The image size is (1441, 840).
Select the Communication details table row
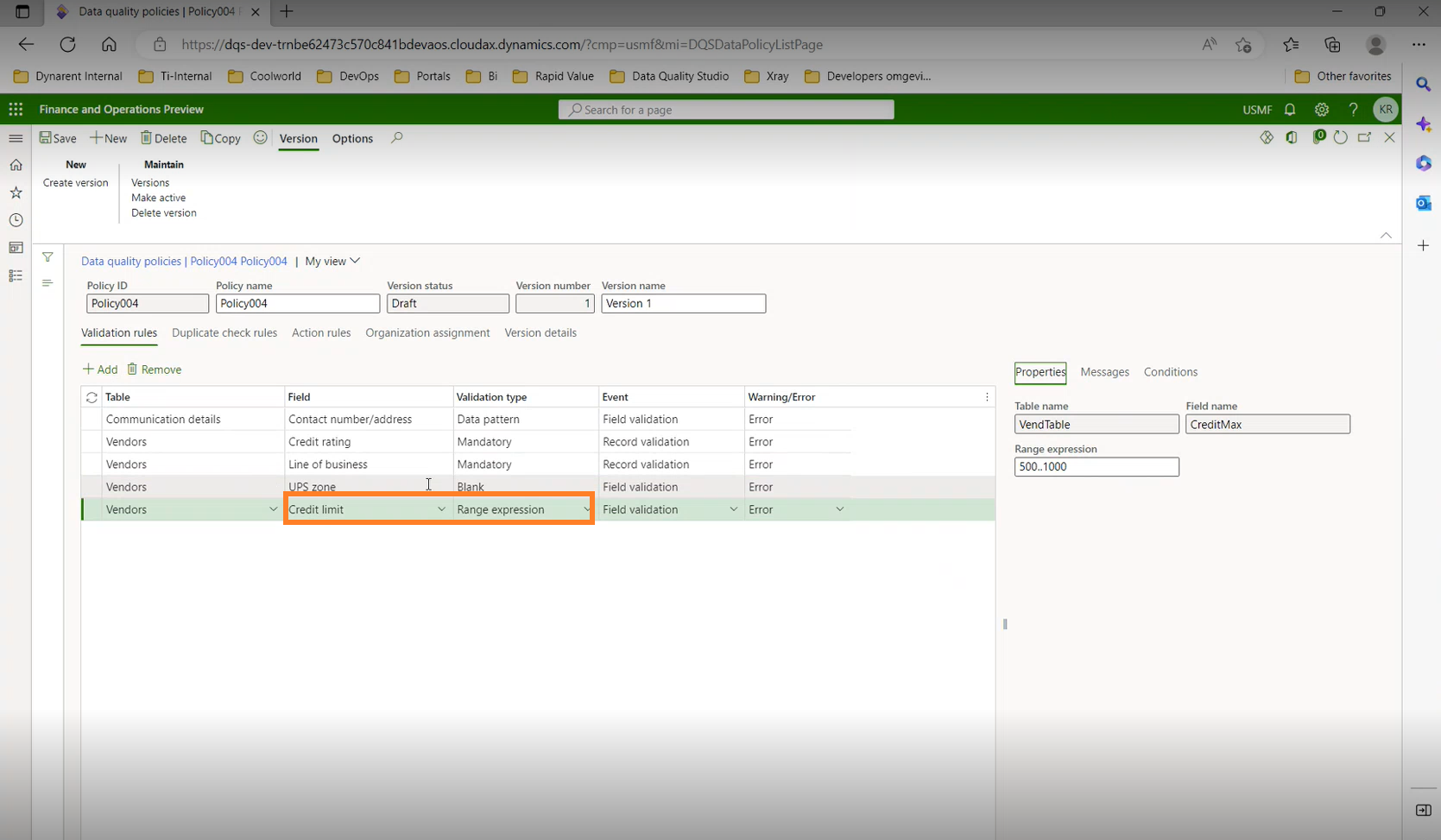[466, 419]
